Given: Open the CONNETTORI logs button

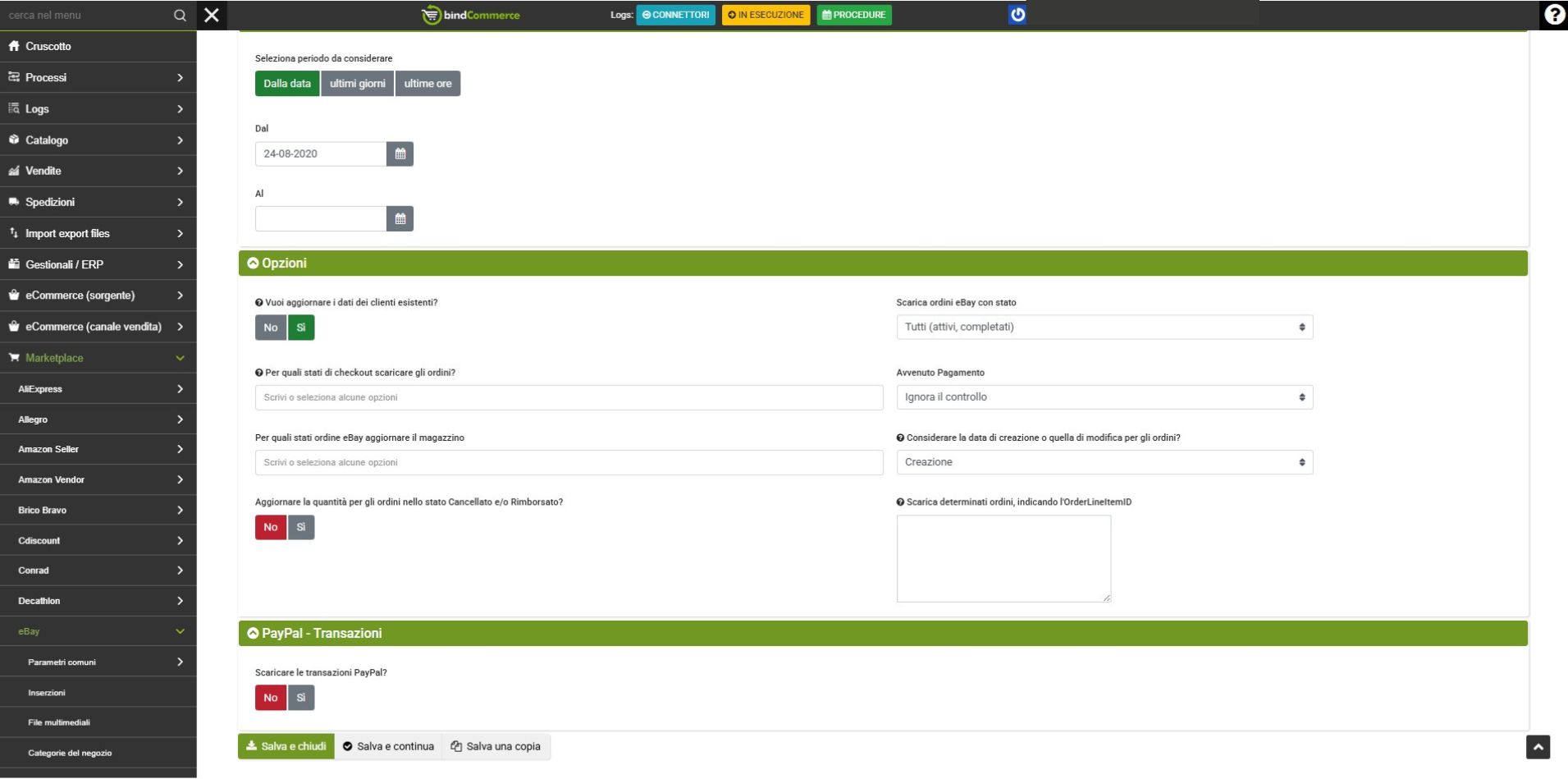Looking at the screenshot, I should 675,15.
